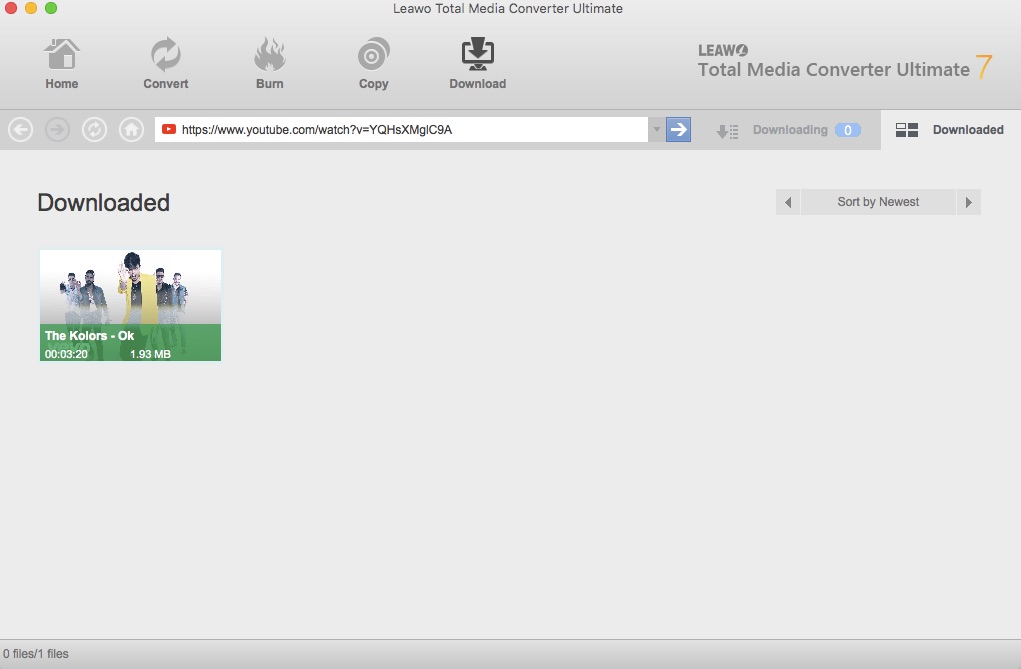The height and width of the screenshot is (669, 1021).
Task: Open the Sort by Newest selector
Action: pos(878,202)
